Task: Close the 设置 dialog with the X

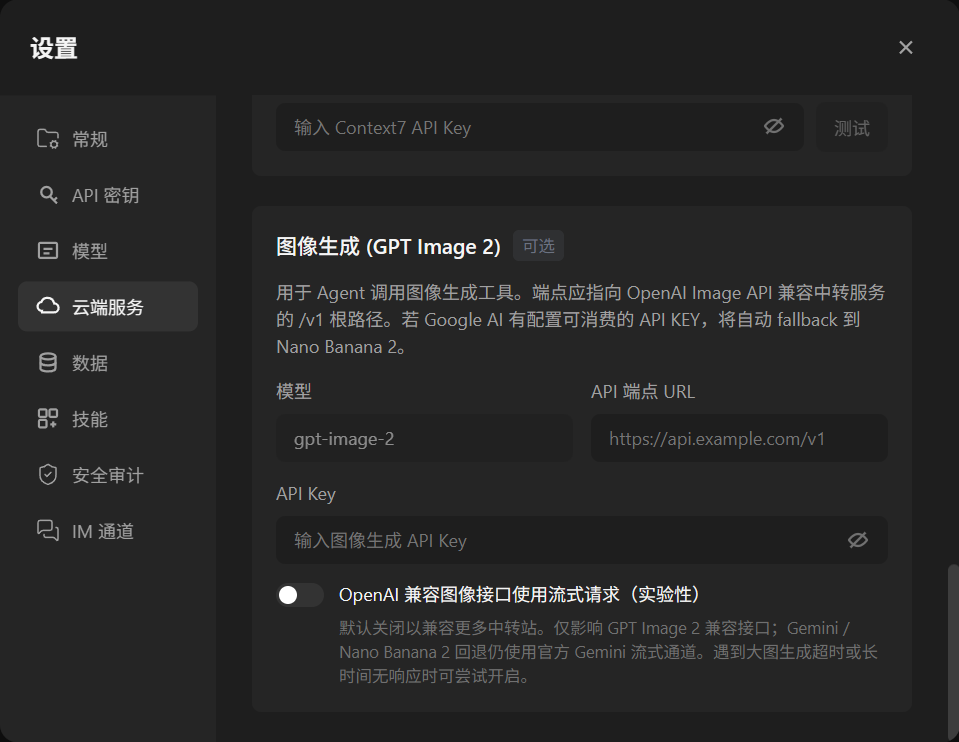Action: click(x=906, y=48)
